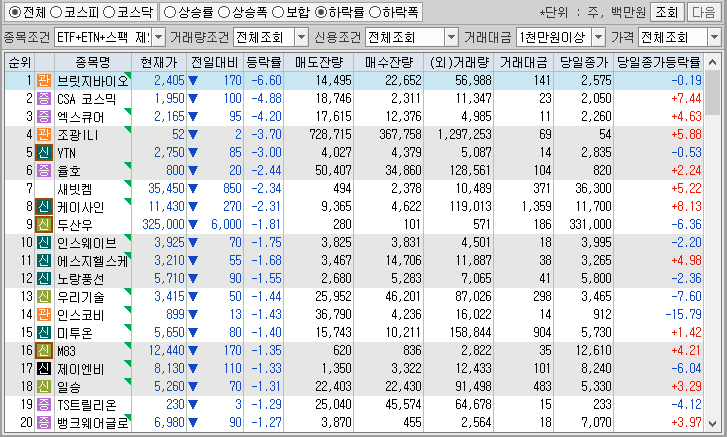The height and width of the screenshot is (437, 727).
Task: Click the 증 badge beside 율호
Action: (x=44, y=170)
